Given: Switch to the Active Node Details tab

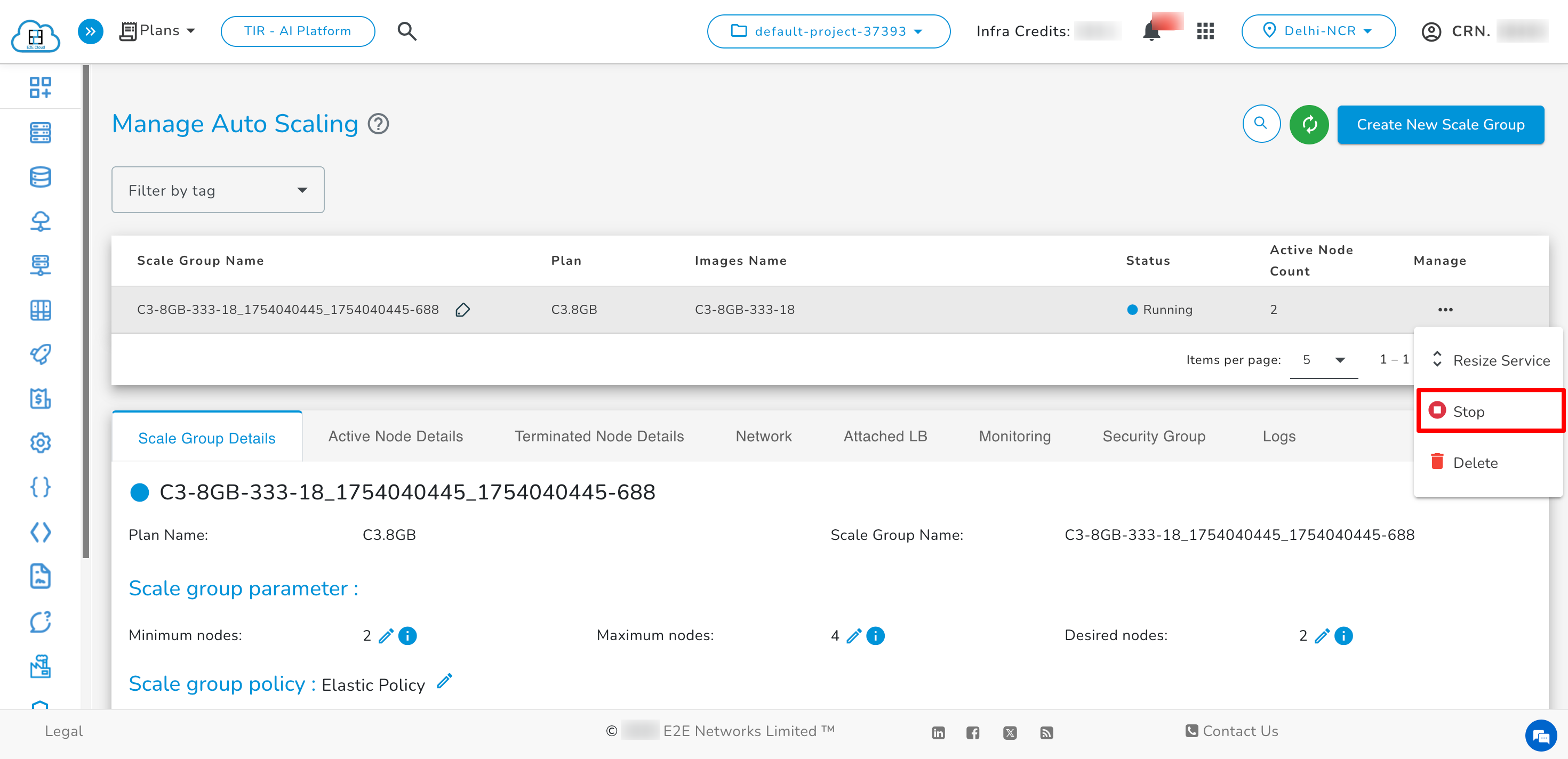Looking at the screenshot, I should [396, 436].
